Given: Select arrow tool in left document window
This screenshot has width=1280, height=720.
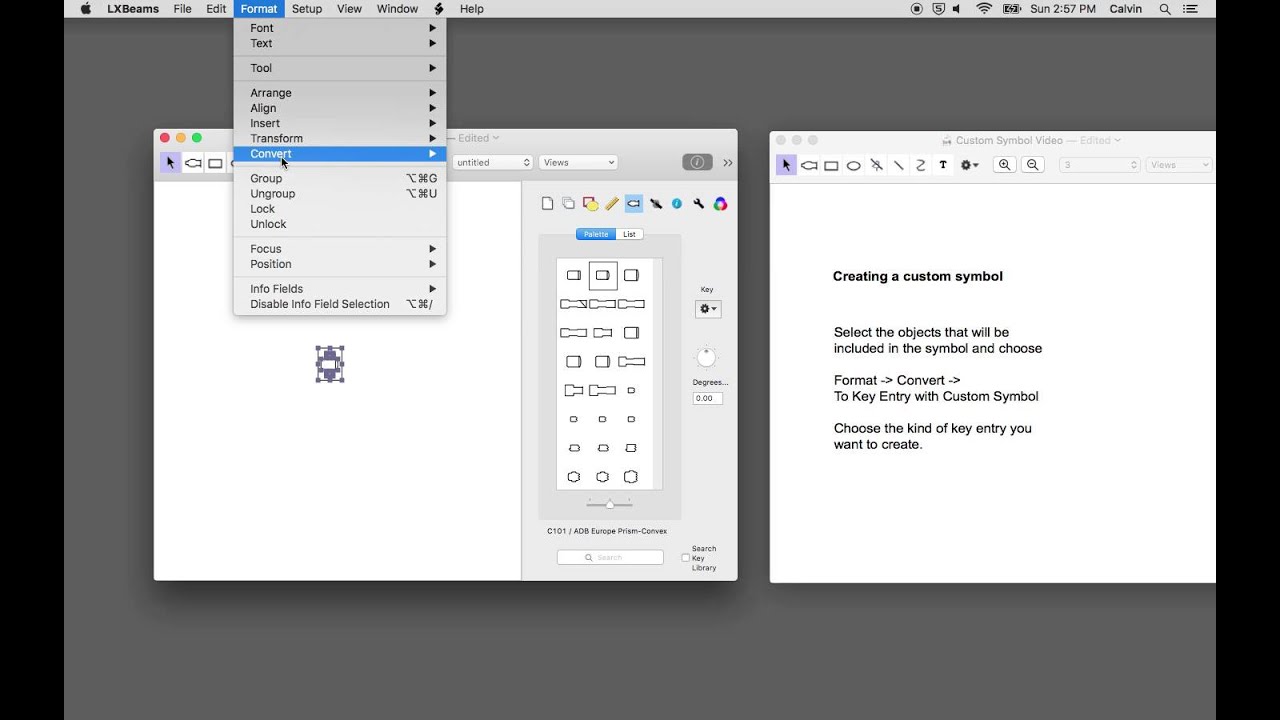Looking at the screenshot, I should [171, 163].
